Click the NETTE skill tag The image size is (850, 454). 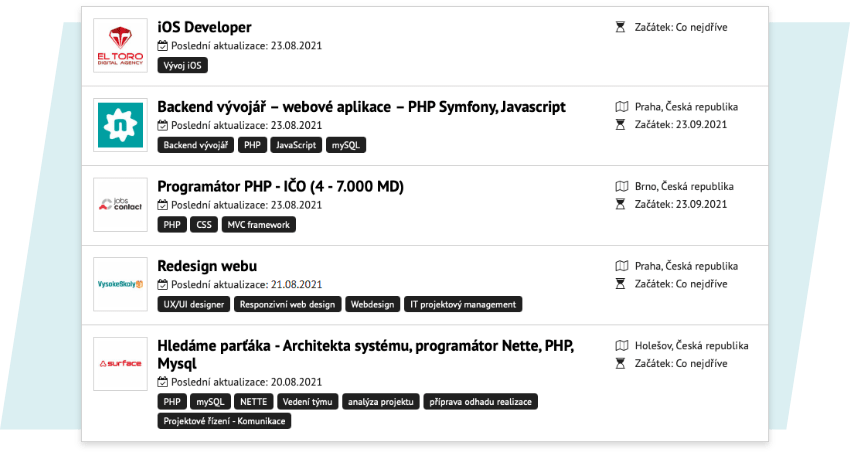[x=255, y=402]
